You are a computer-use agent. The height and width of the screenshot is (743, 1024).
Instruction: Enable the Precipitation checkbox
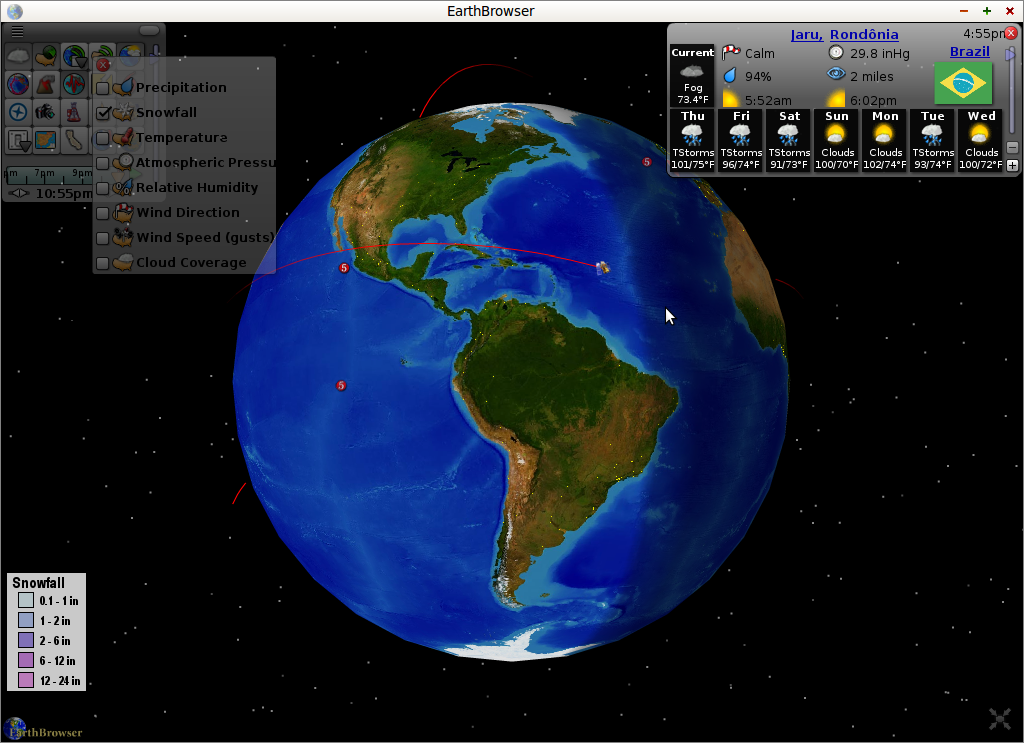click(103, 88)
